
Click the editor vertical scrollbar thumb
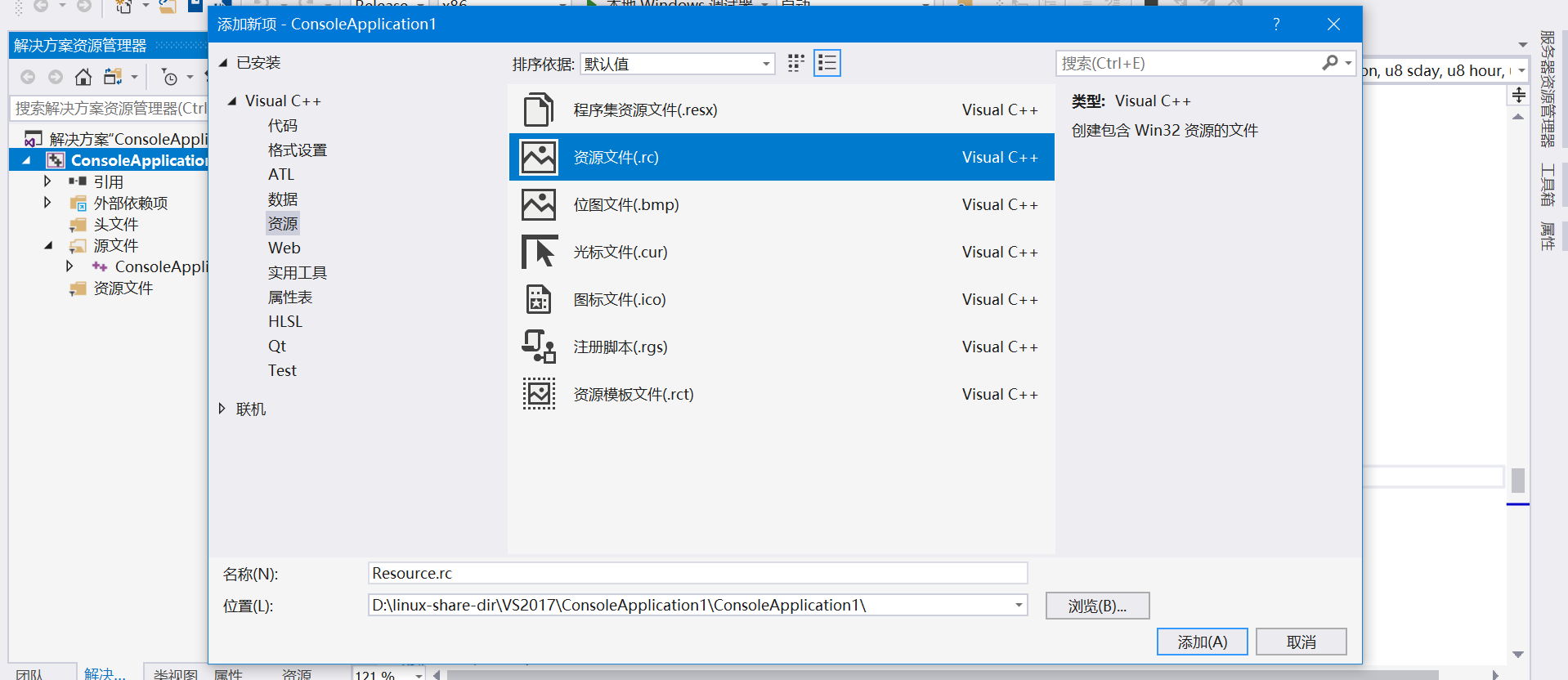pyautogui.click(x=1518, y=480)
